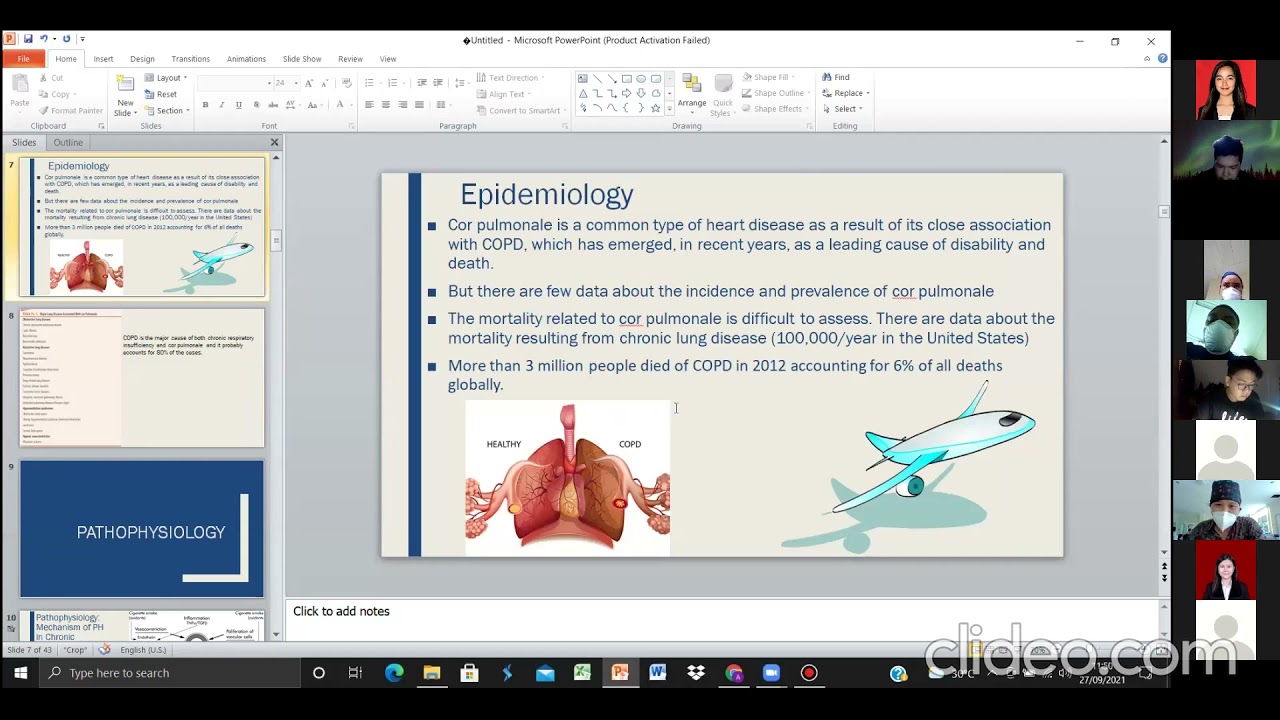Open Microsoft Edge from taskbar

tap(394, 673)
